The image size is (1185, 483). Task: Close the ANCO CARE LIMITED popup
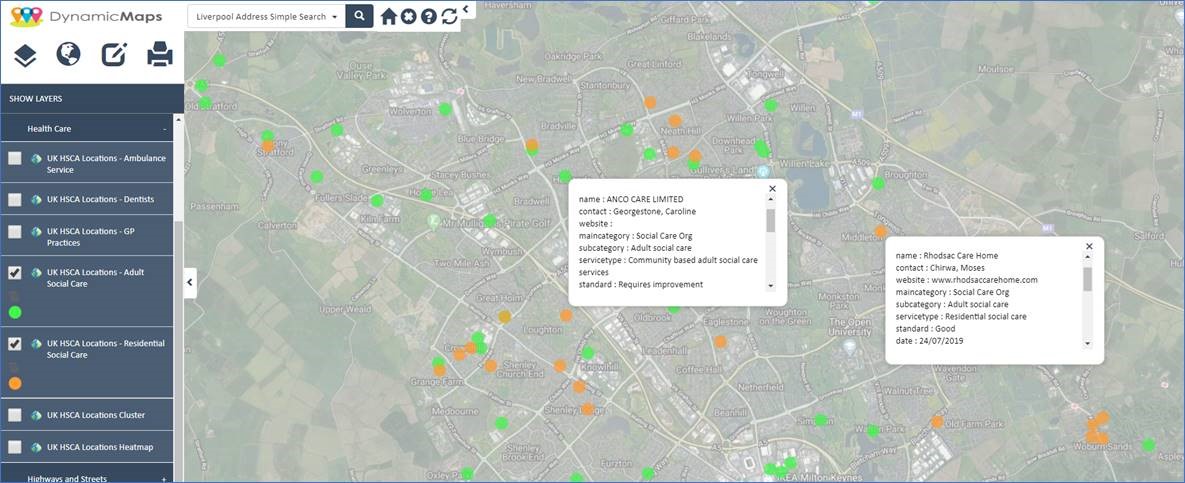point(772,188)
